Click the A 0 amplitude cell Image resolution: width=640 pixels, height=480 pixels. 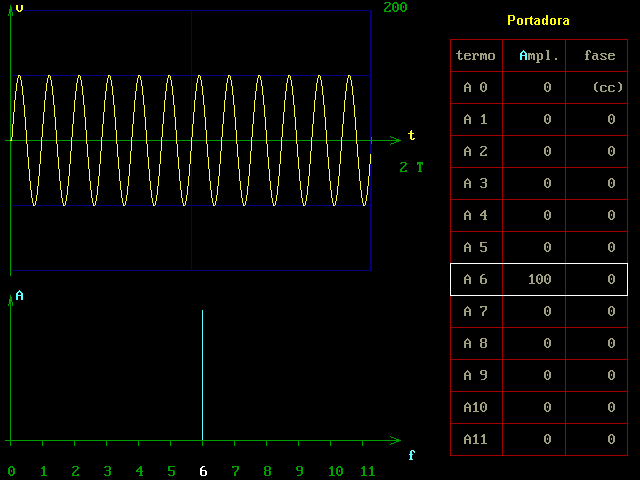pos(534,87)
